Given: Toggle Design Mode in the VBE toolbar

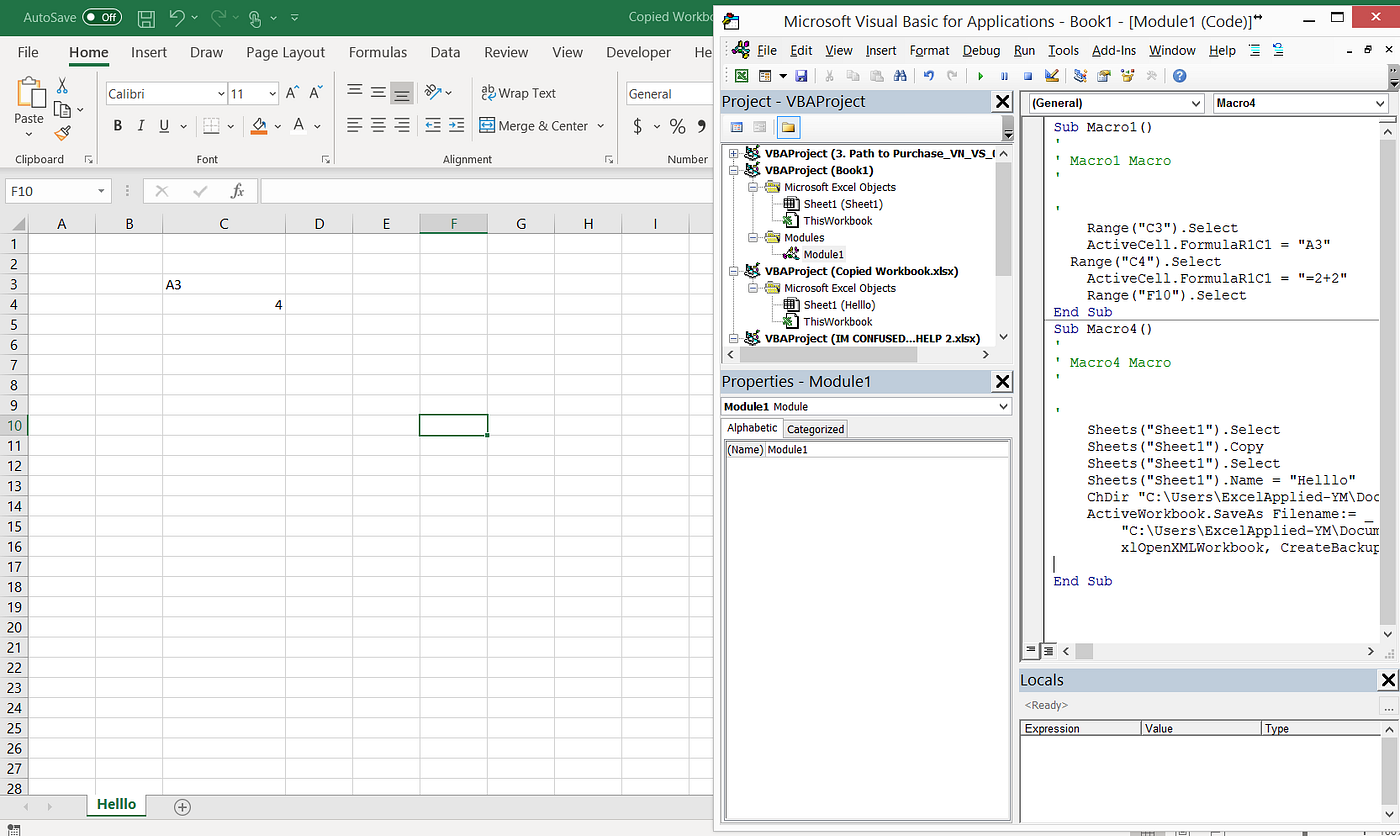Looking at the screenshot, I should tap(1051, 75).
